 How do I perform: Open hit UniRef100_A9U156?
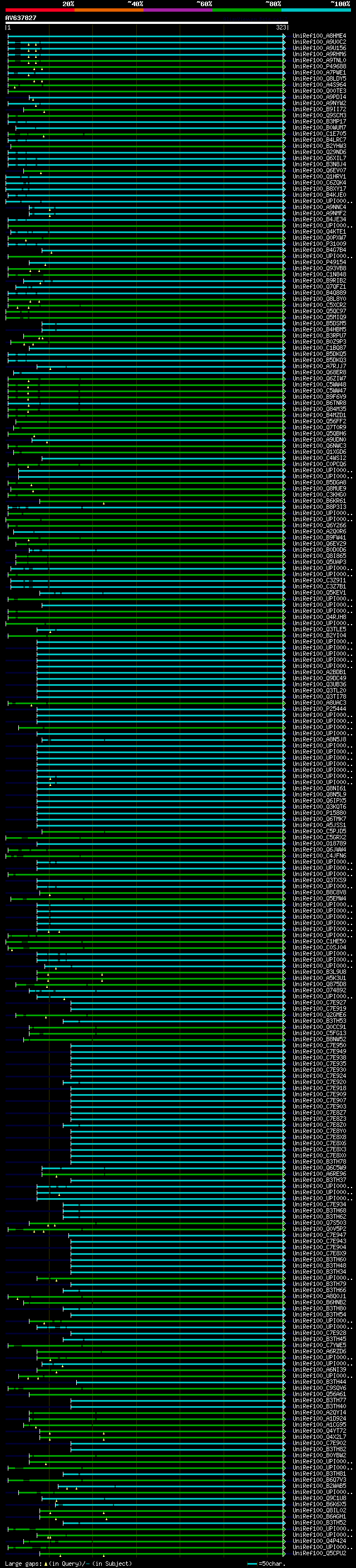tap(319, 48)
